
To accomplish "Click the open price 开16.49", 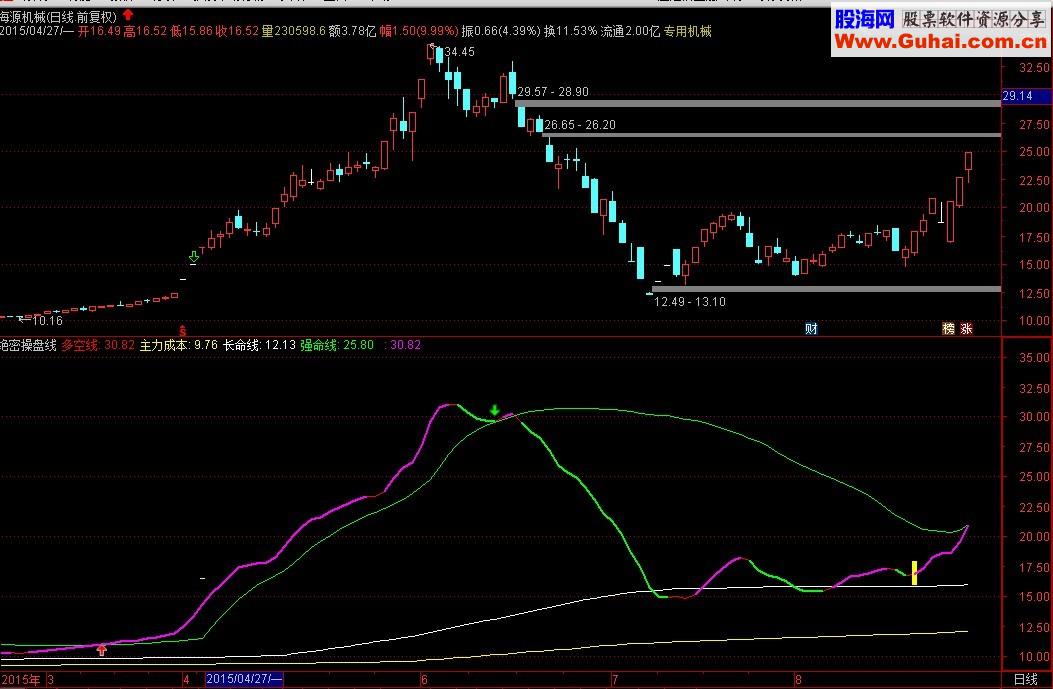I will tap(99, 31).
